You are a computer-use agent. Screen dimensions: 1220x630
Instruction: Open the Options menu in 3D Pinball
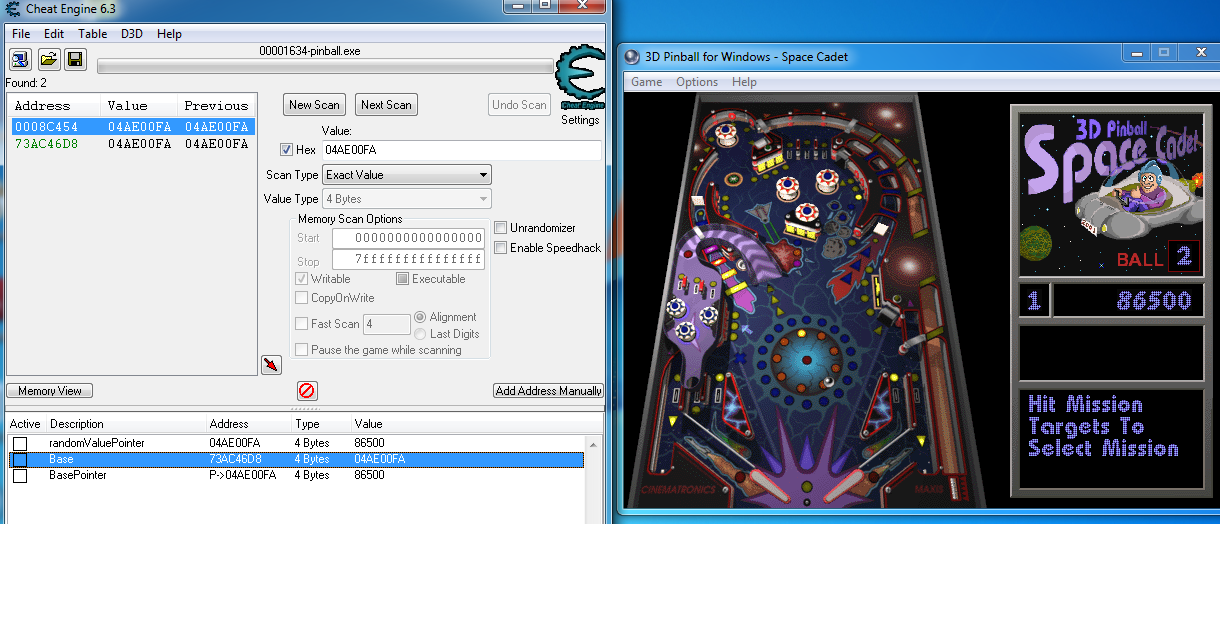coord(697,82)
